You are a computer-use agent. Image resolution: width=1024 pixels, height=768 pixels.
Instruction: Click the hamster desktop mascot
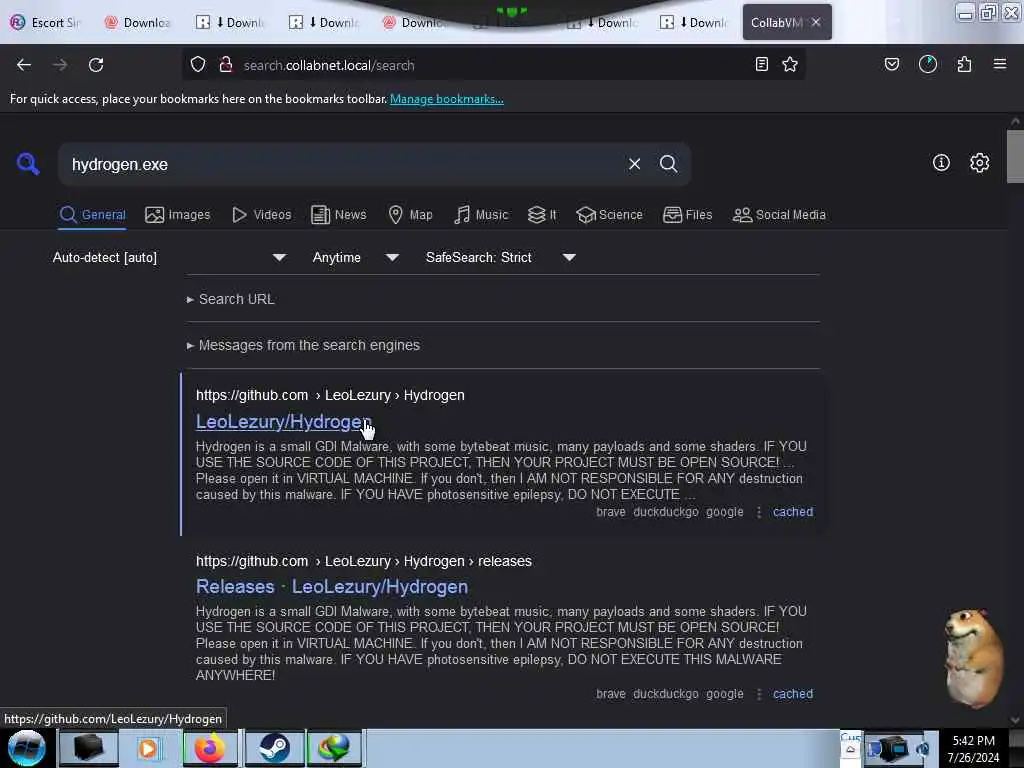pos(972,658)
